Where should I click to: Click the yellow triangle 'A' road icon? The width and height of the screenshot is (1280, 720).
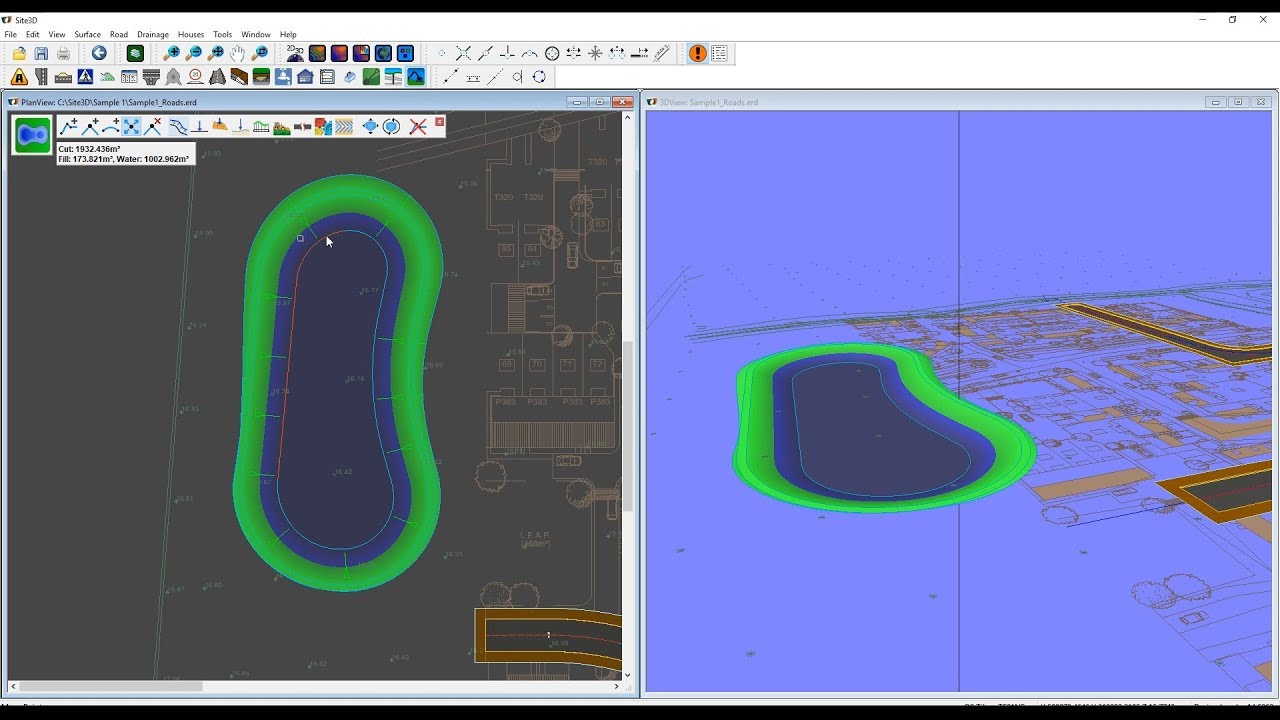click(19, 77)
